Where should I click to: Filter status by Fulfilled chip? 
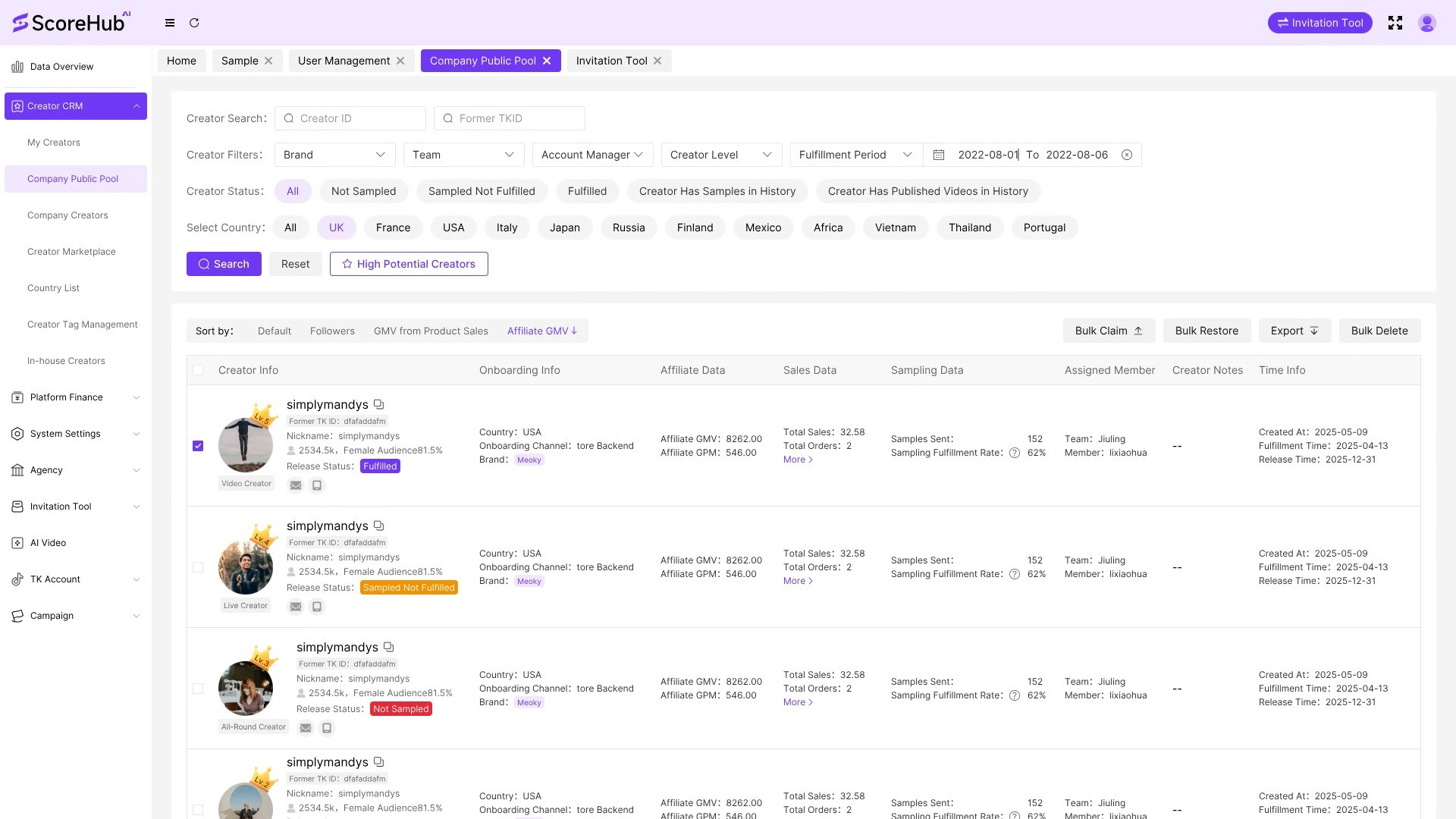(587, 191)
